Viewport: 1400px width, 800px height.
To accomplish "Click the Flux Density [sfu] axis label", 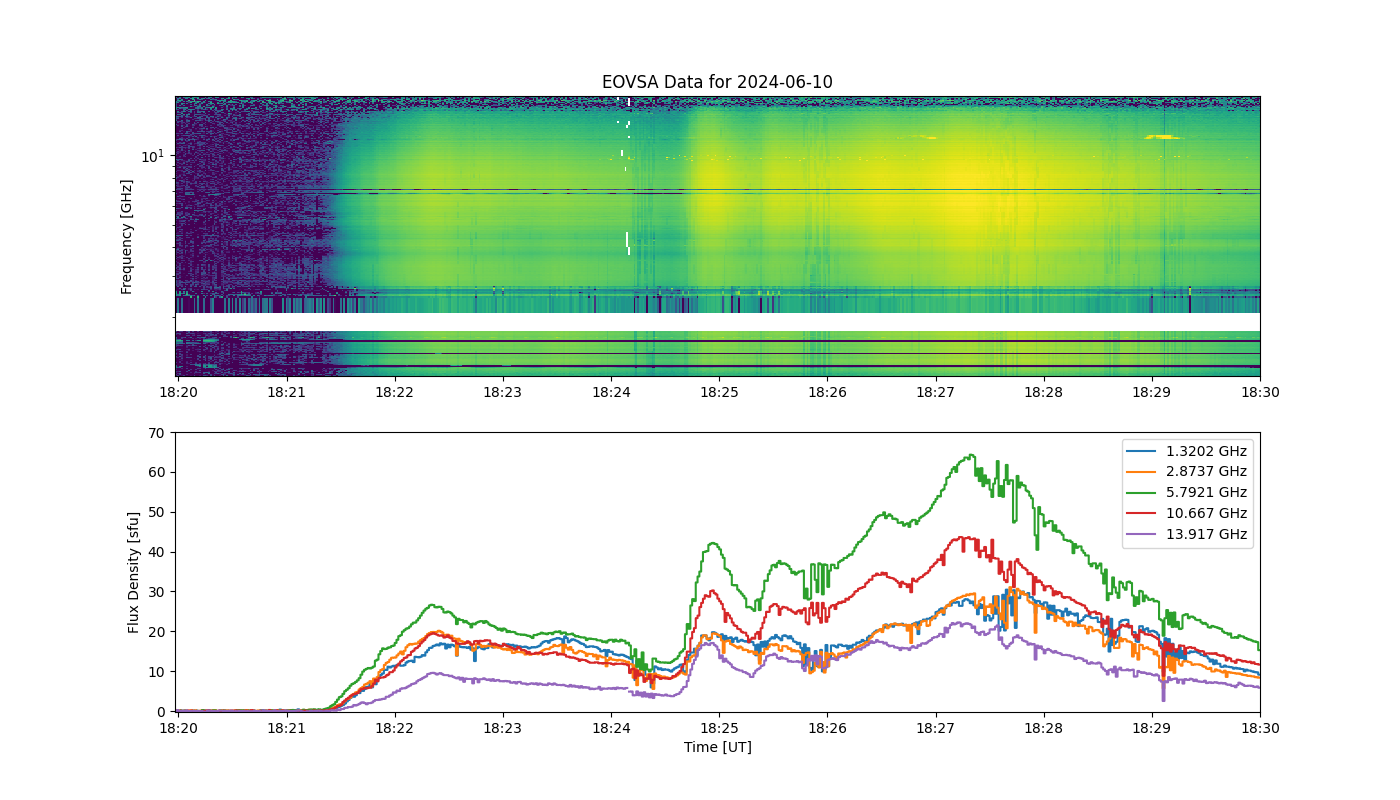I will 134,572.
